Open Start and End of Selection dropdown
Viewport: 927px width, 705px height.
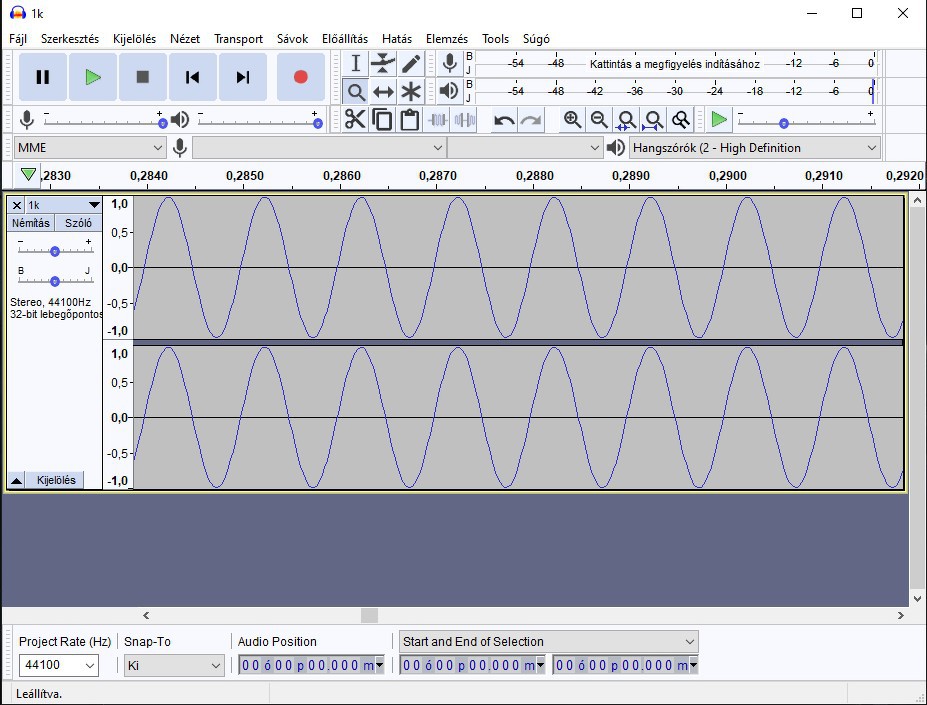(549, 642)
